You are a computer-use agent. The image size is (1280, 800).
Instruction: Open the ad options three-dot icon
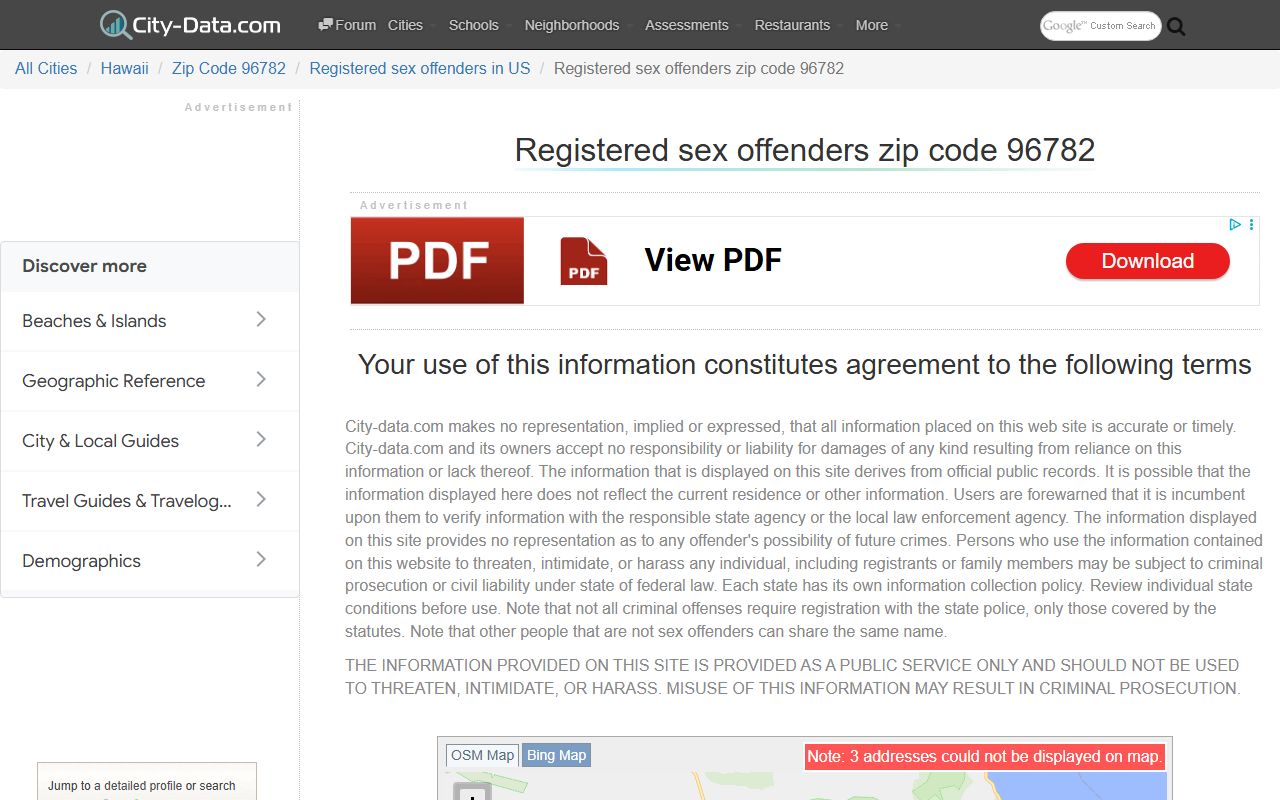click(1251, 225)
